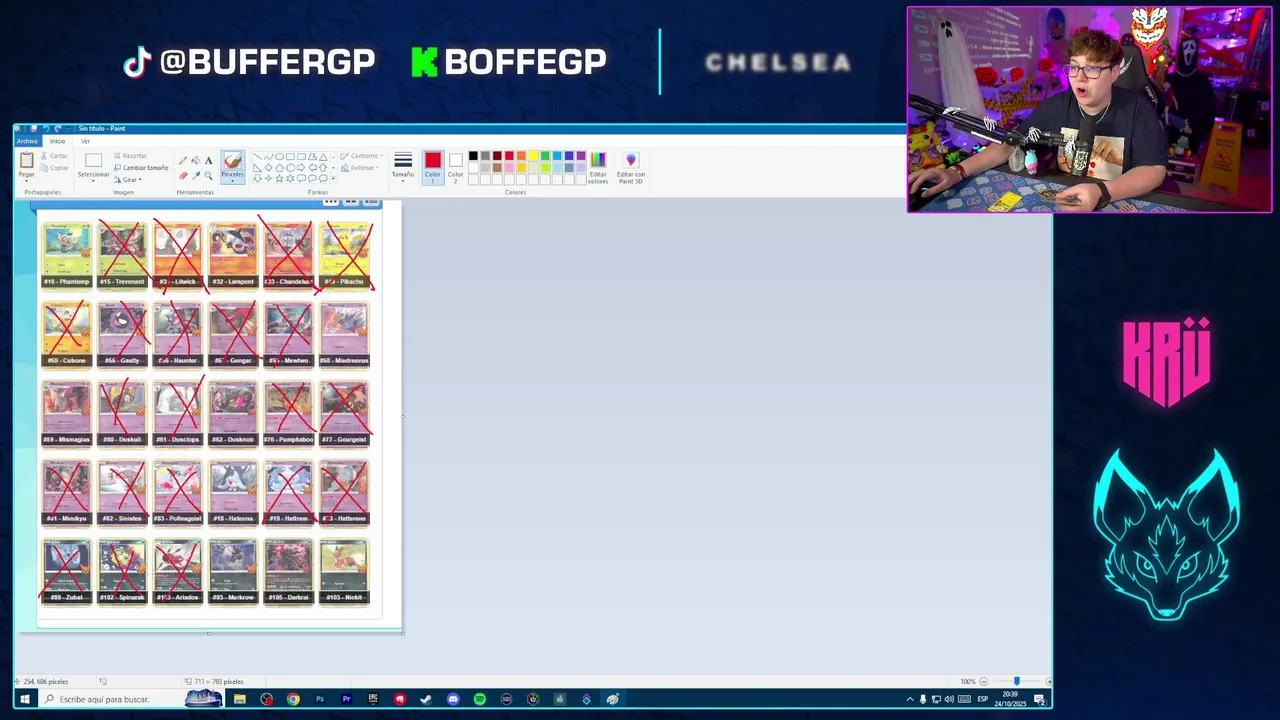This screenshot has height=720, width=1280.
Task: Open Photoshop from the taskbar
Action: click(x=320, y=699)
